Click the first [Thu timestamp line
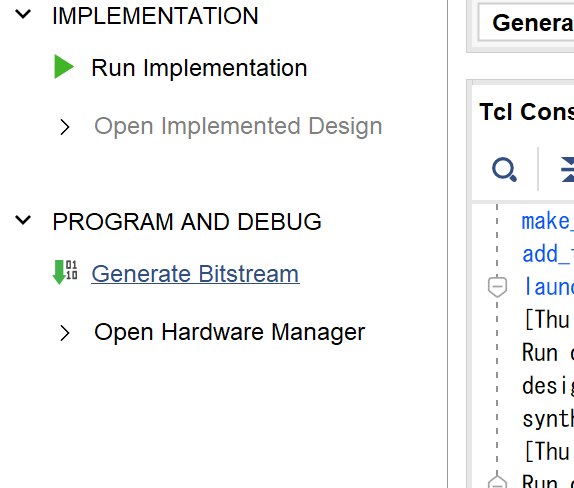Image resolution: width=574 pixels, height=488 pixels. click(x=548, y=320)
